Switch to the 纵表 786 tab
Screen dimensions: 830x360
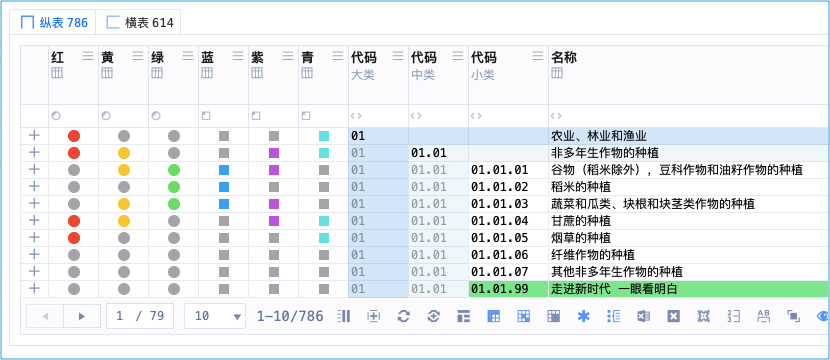[54, 22]
